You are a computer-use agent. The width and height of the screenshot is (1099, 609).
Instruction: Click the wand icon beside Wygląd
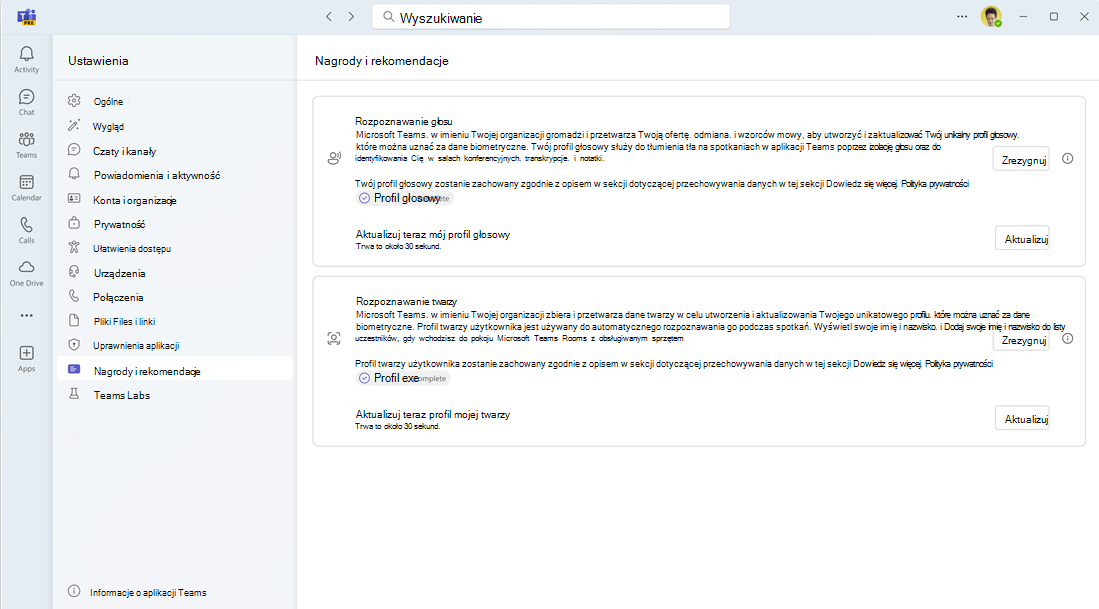pyautogui.click(x=74, y=125)
